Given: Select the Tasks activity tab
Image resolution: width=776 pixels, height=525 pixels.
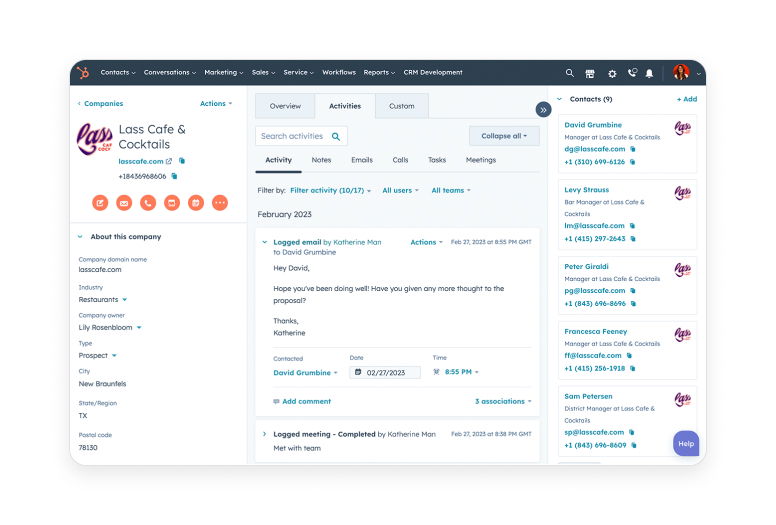Looking at the screenshot, I should pos(437,160).
